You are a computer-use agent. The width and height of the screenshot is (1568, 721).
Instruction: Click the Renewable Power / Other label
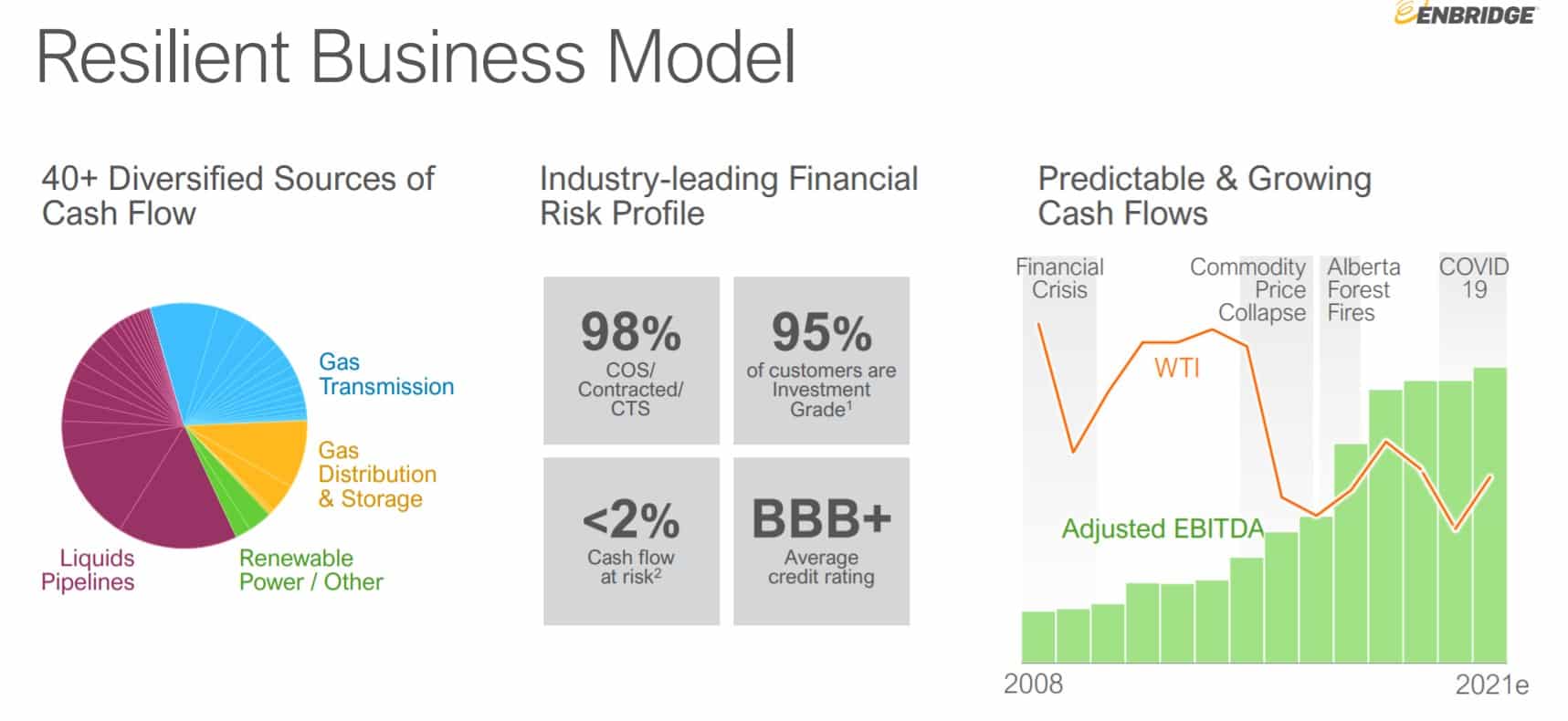pyautogui.click(x=310, y=569)
